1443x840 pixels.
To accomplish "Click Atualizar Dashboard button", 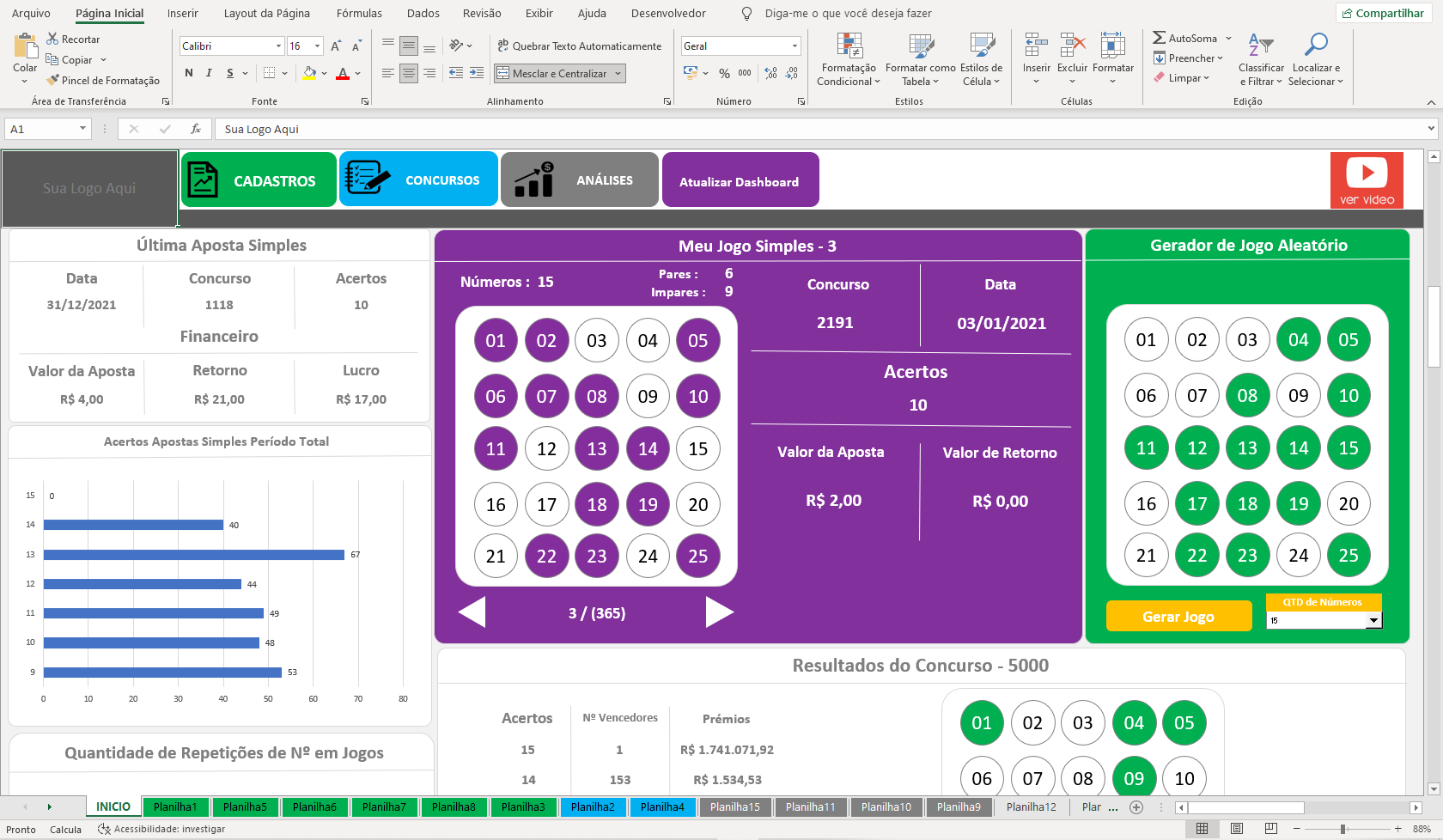I will (x=740, y=180).
